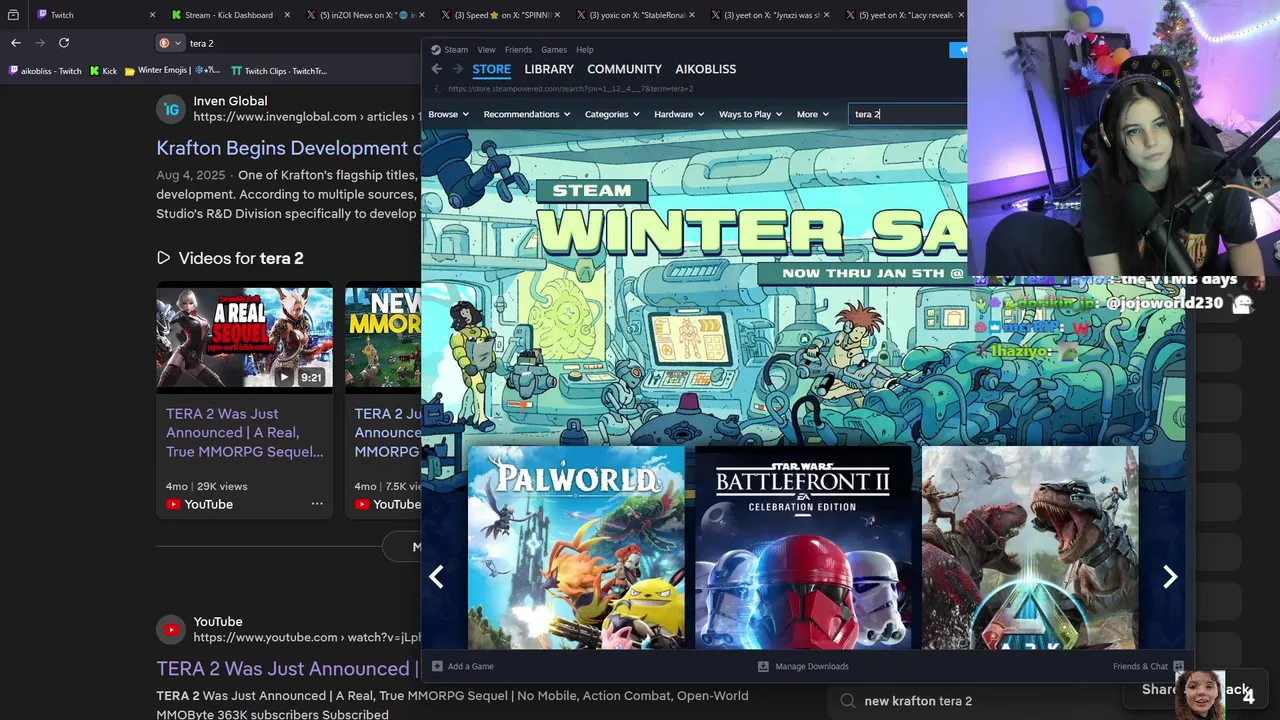
Task: Reload the browser page
Action: (x=64, y=43)
